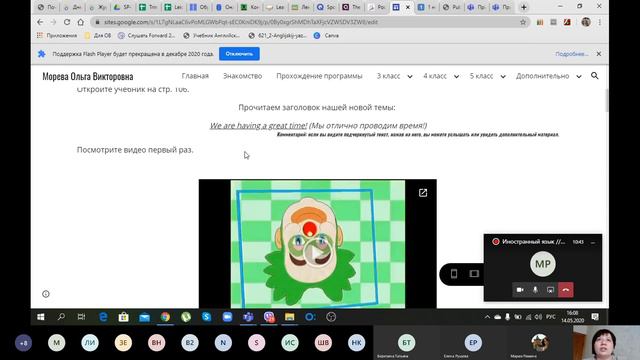The image size is (640, 360).
Task: Open Mail app from taskbar
Action: tap(144, 317)
